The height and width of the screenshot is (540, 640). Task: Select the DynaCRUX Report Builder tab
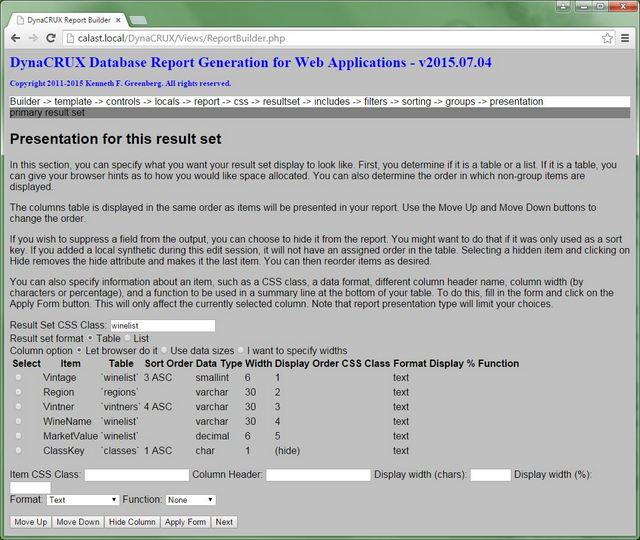click(69, 20)
